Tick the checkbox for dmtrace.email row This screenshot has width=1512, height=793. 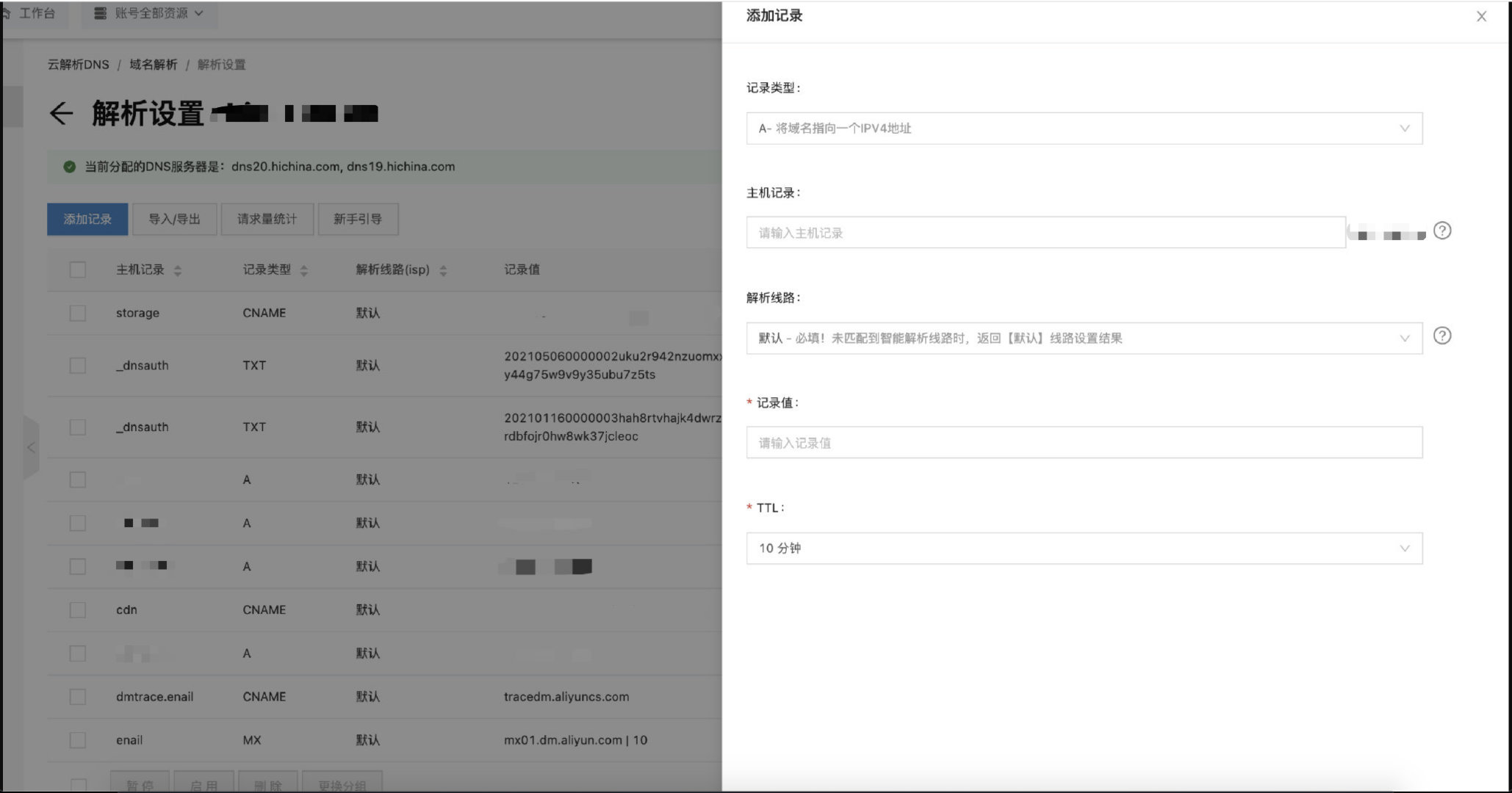coord(77,696)
